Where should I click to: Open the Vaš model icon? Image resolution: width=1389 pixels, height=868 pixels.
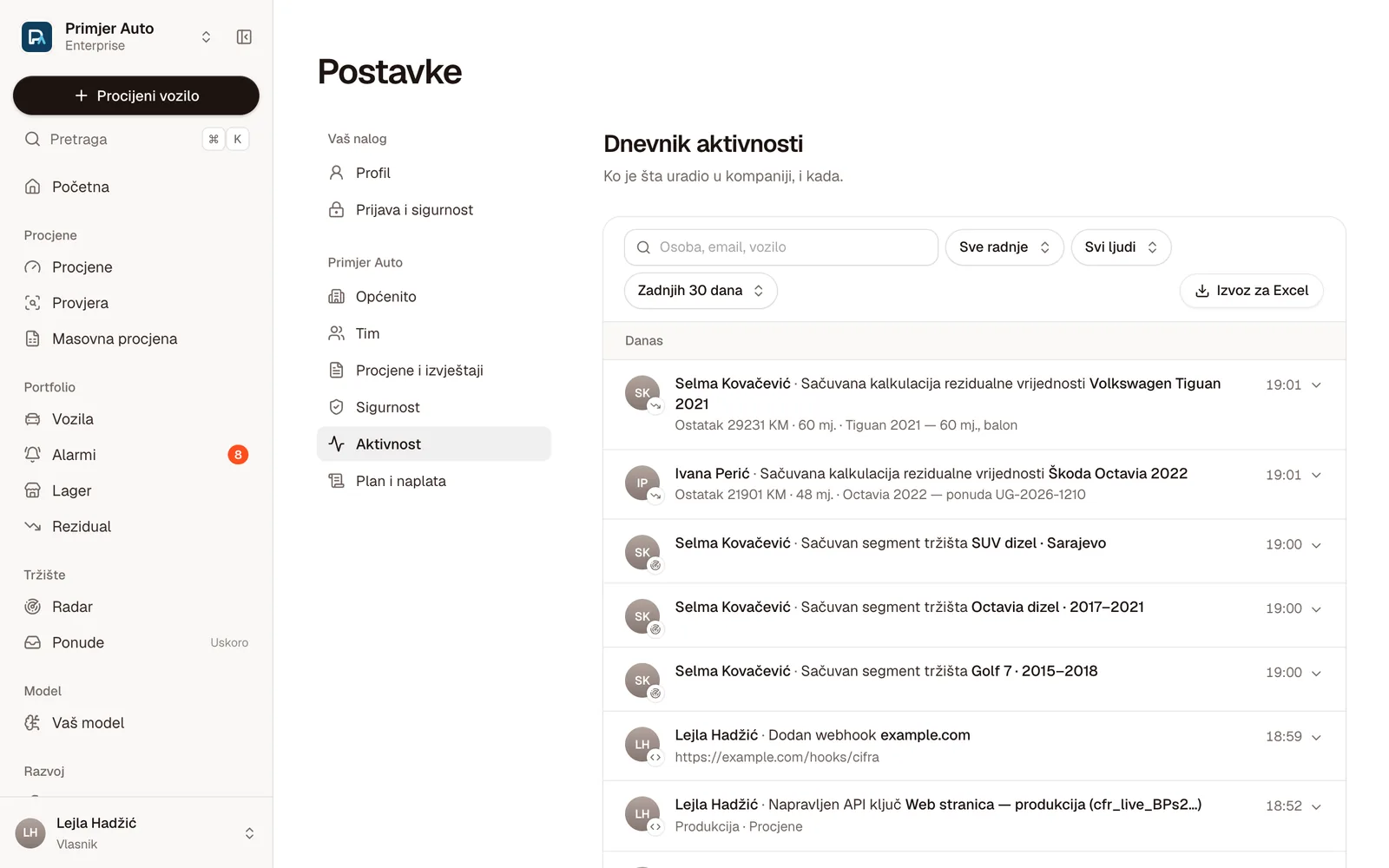(33, 723)
